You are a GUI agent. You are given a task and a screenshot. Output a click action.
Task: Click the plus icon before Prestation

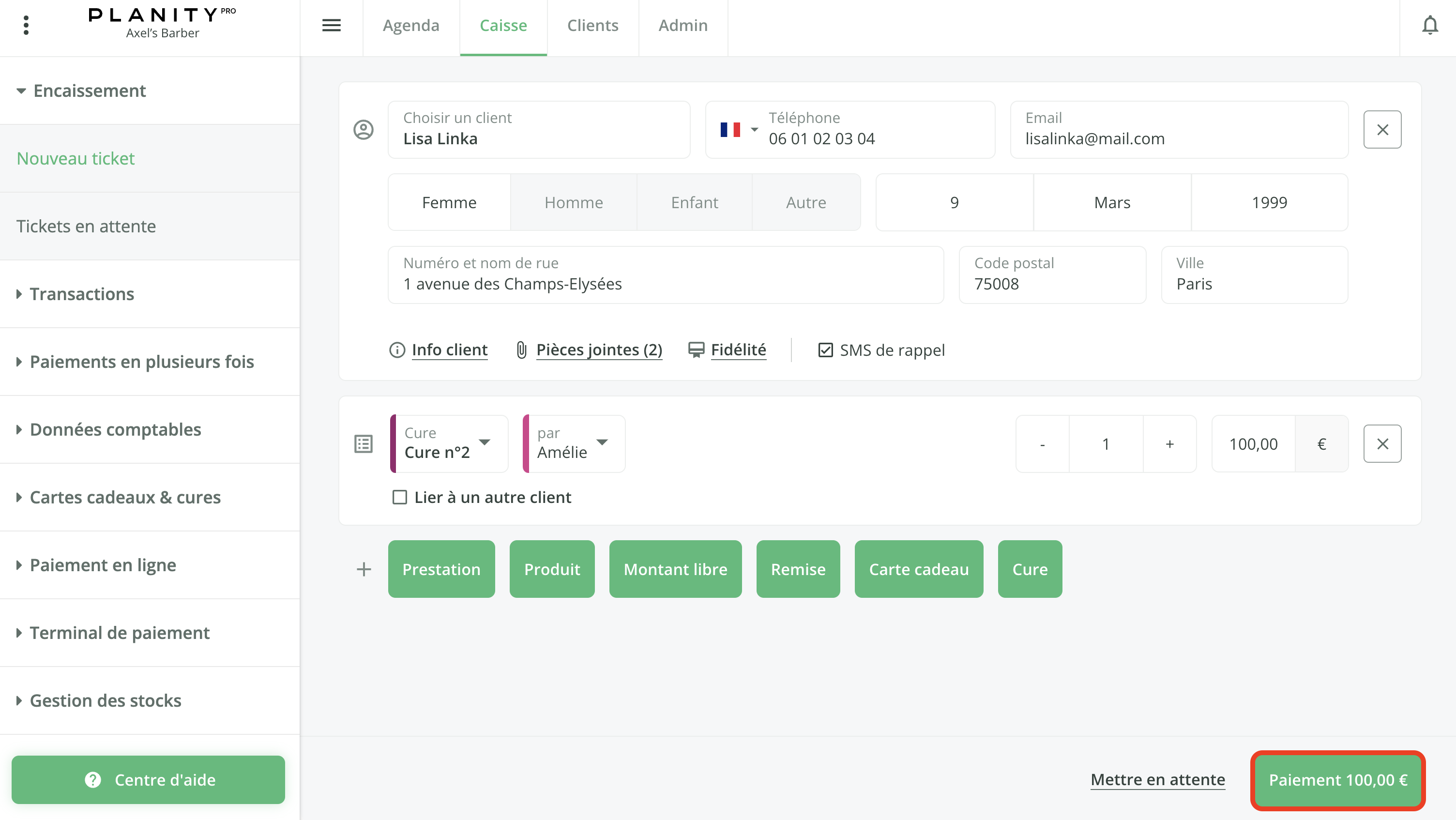point(364,569)
